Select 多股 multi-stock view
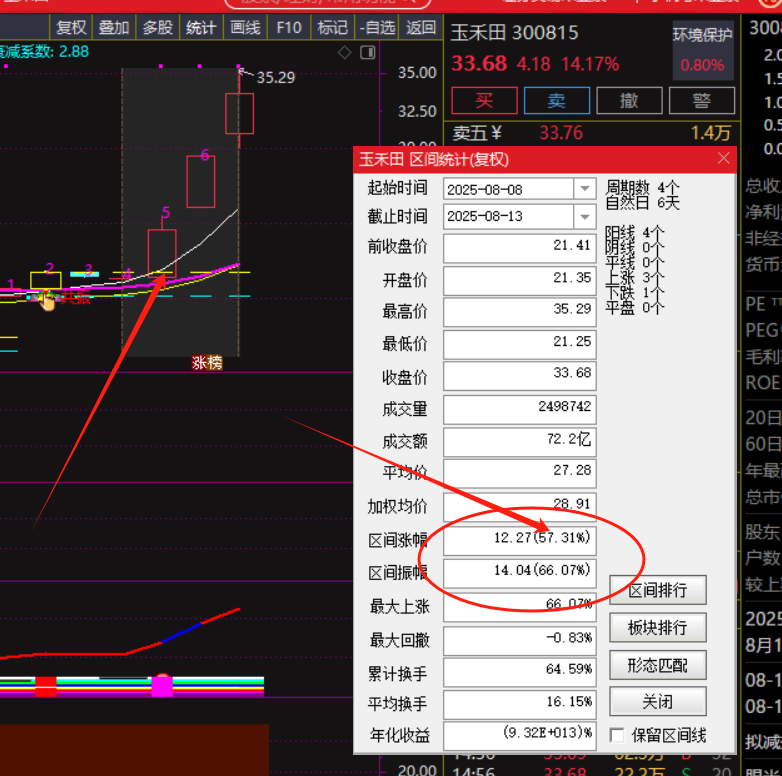The width and height of the screenshot is (782, 776). click(x=158, y=27)
